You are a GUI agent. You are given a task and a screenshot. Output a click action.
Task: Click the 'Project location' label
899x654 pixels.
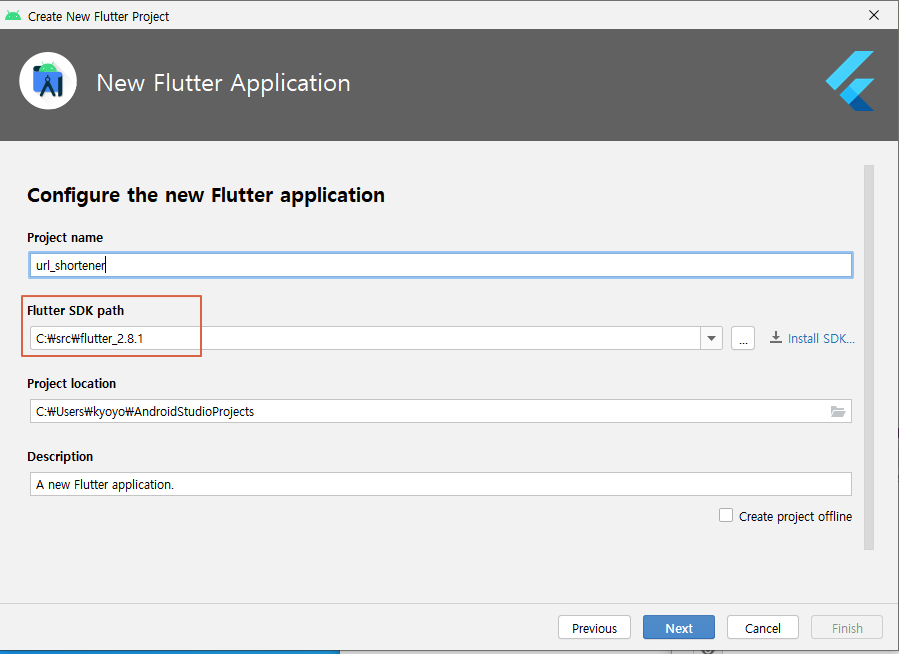point(71,383)
